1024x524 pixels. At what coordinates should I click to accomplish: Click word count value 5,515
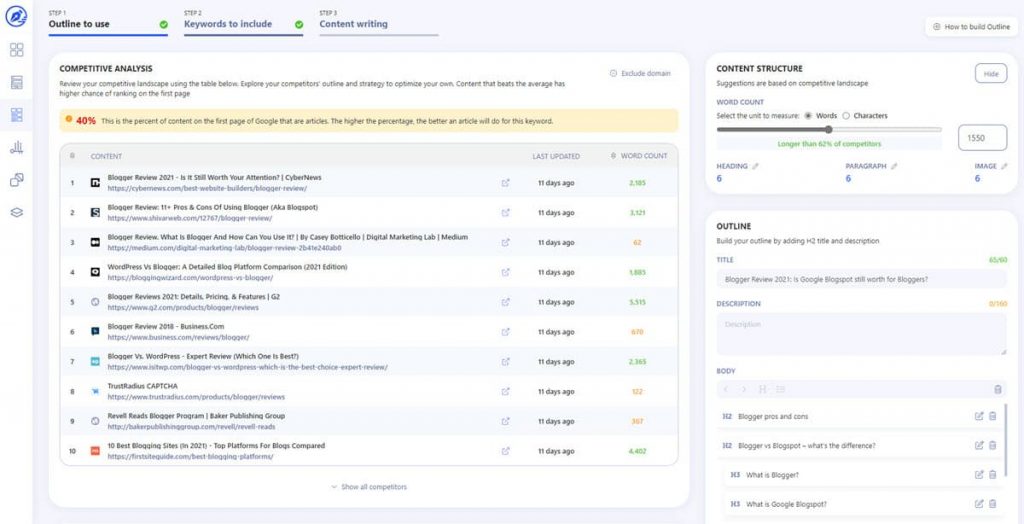point(637,302)
